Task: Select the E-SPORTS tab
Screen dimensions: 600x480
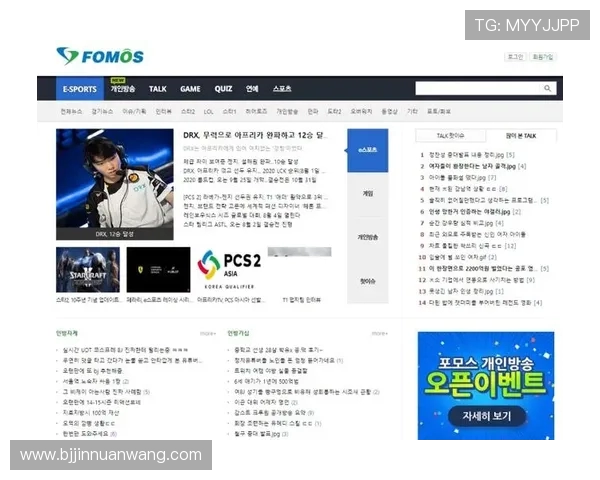Action: click(80, 89)
